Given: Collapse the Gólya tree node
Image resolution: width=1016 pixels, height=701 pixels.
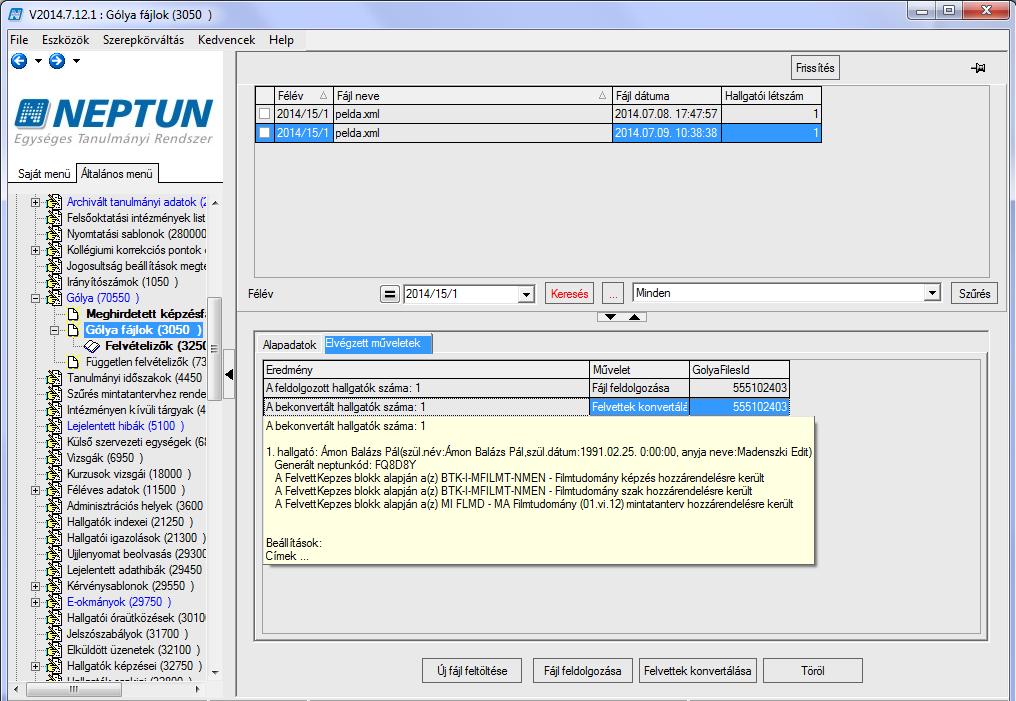Looking at the screenshot, I should pyautogui.click(x=36, y=298).
